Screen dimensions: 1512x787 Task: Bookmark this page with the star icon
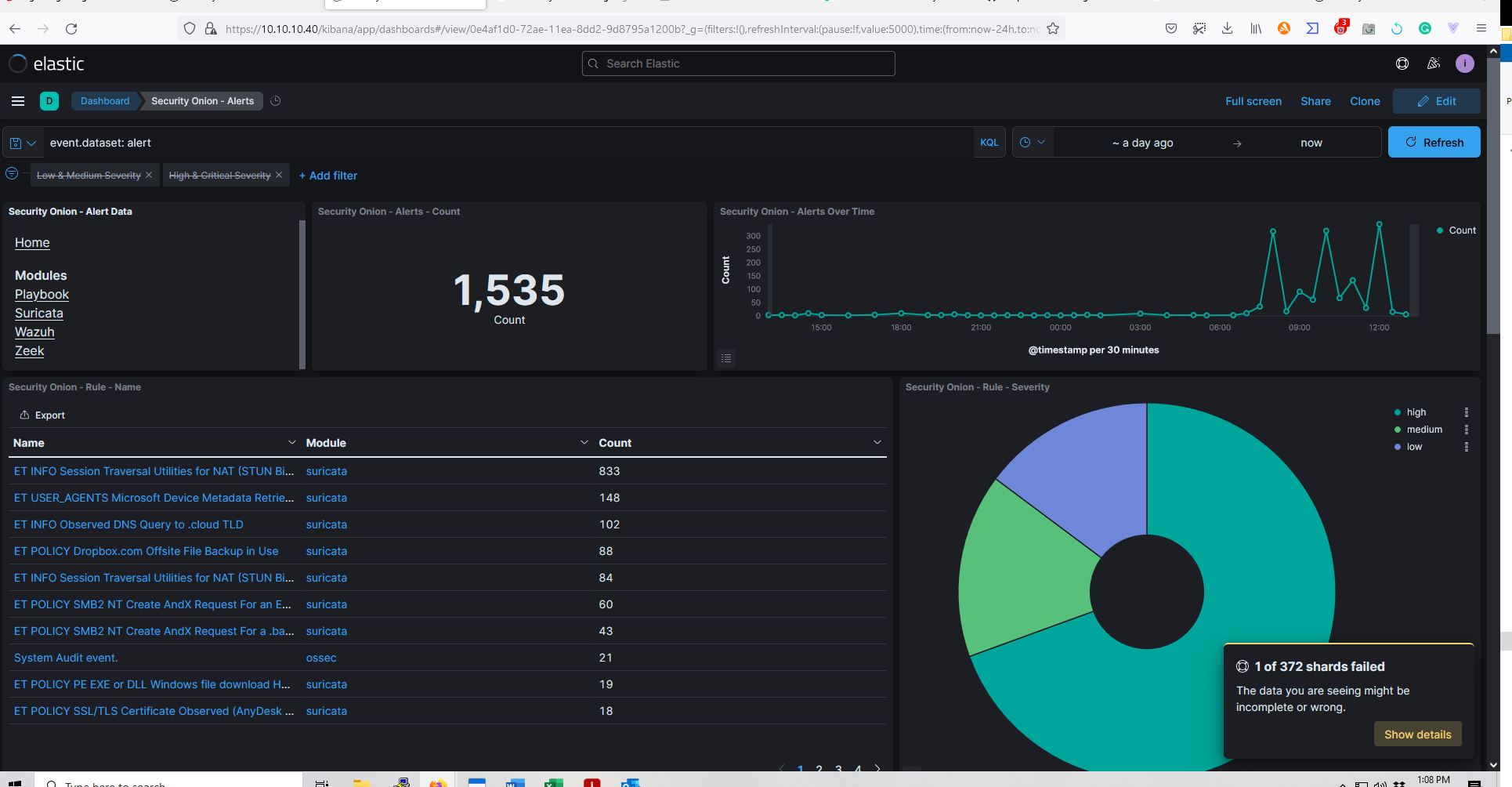tap(1053, 28)
